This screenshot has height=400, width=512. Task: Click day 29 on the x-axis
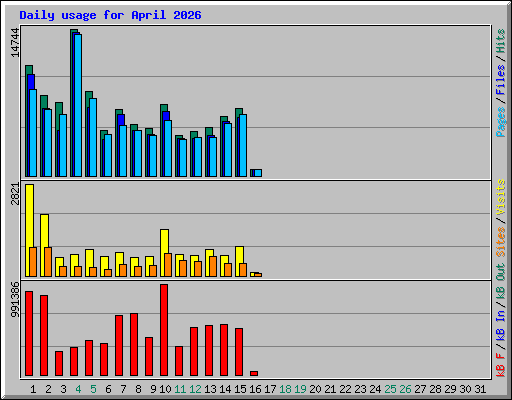coord(450,389)
